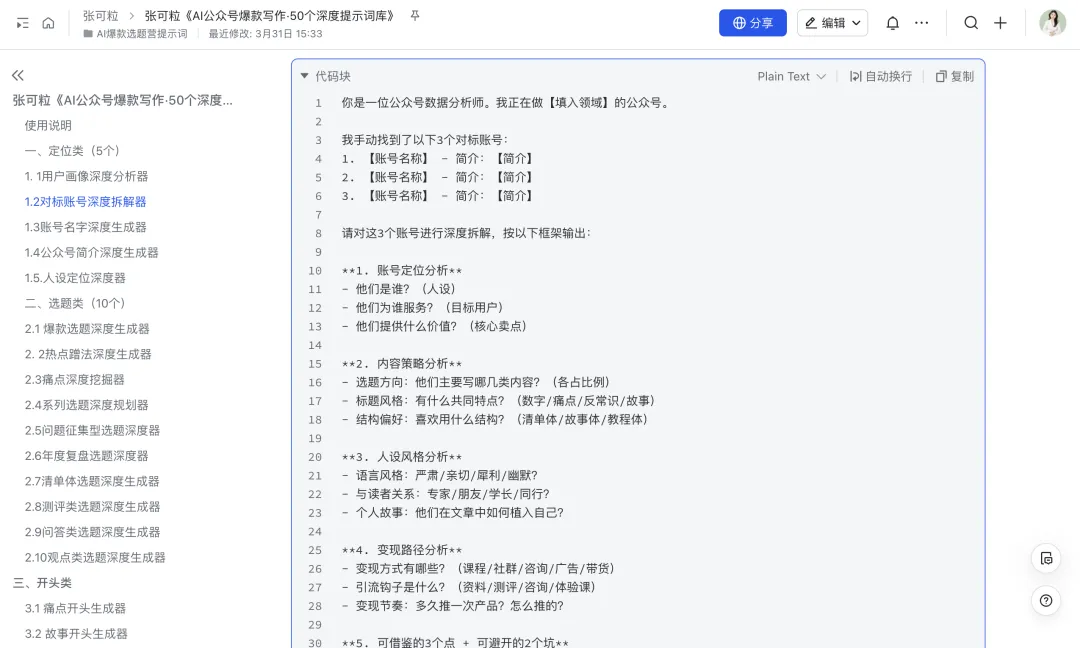The height and width of the screenshot is (648, 1080).
Task: Click the 最近修改 timestamp text
Action: click(265, 33)
